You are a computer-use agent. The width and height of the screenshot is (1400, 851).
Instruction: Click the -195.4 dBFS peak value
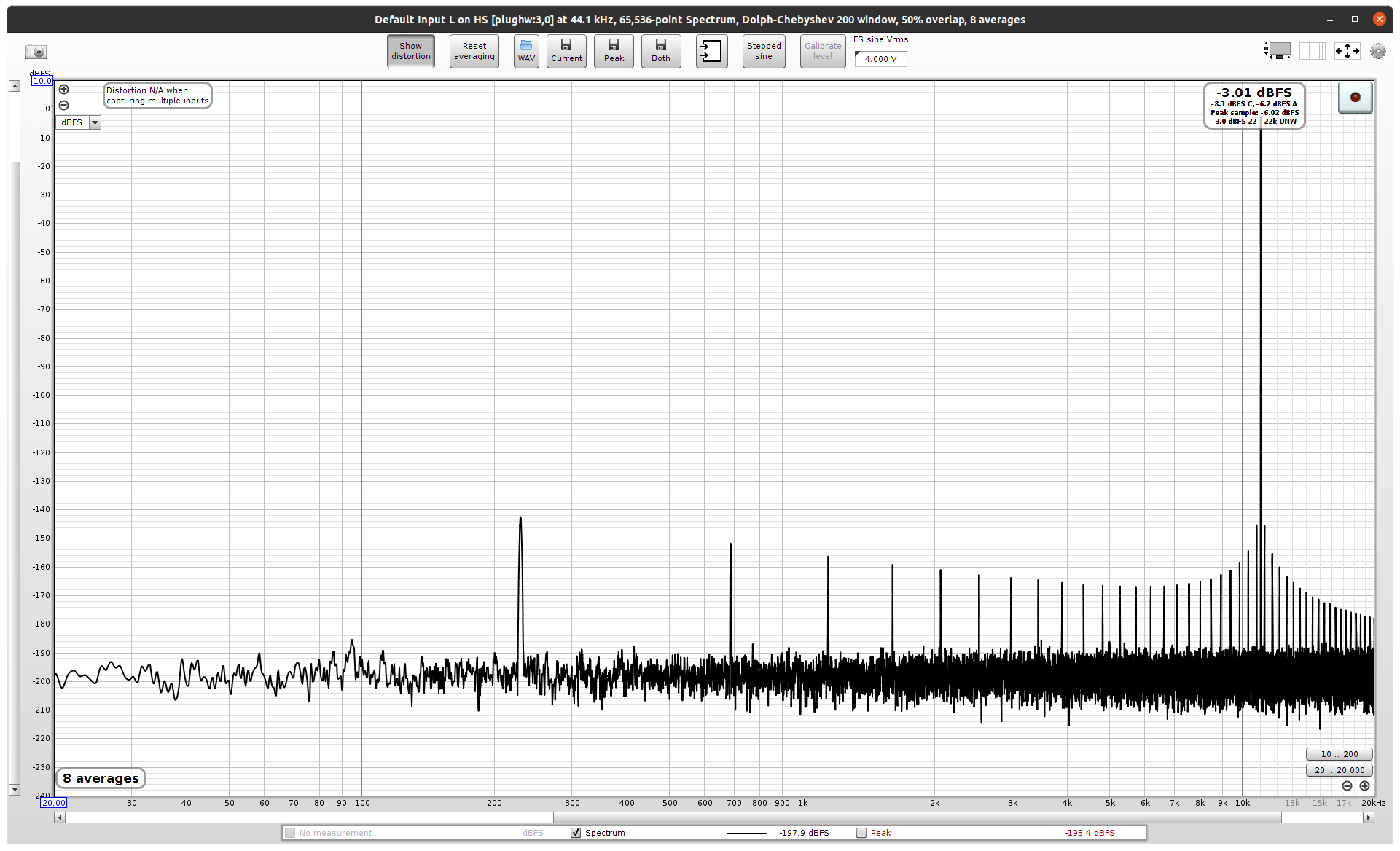tap(1090, 833)
